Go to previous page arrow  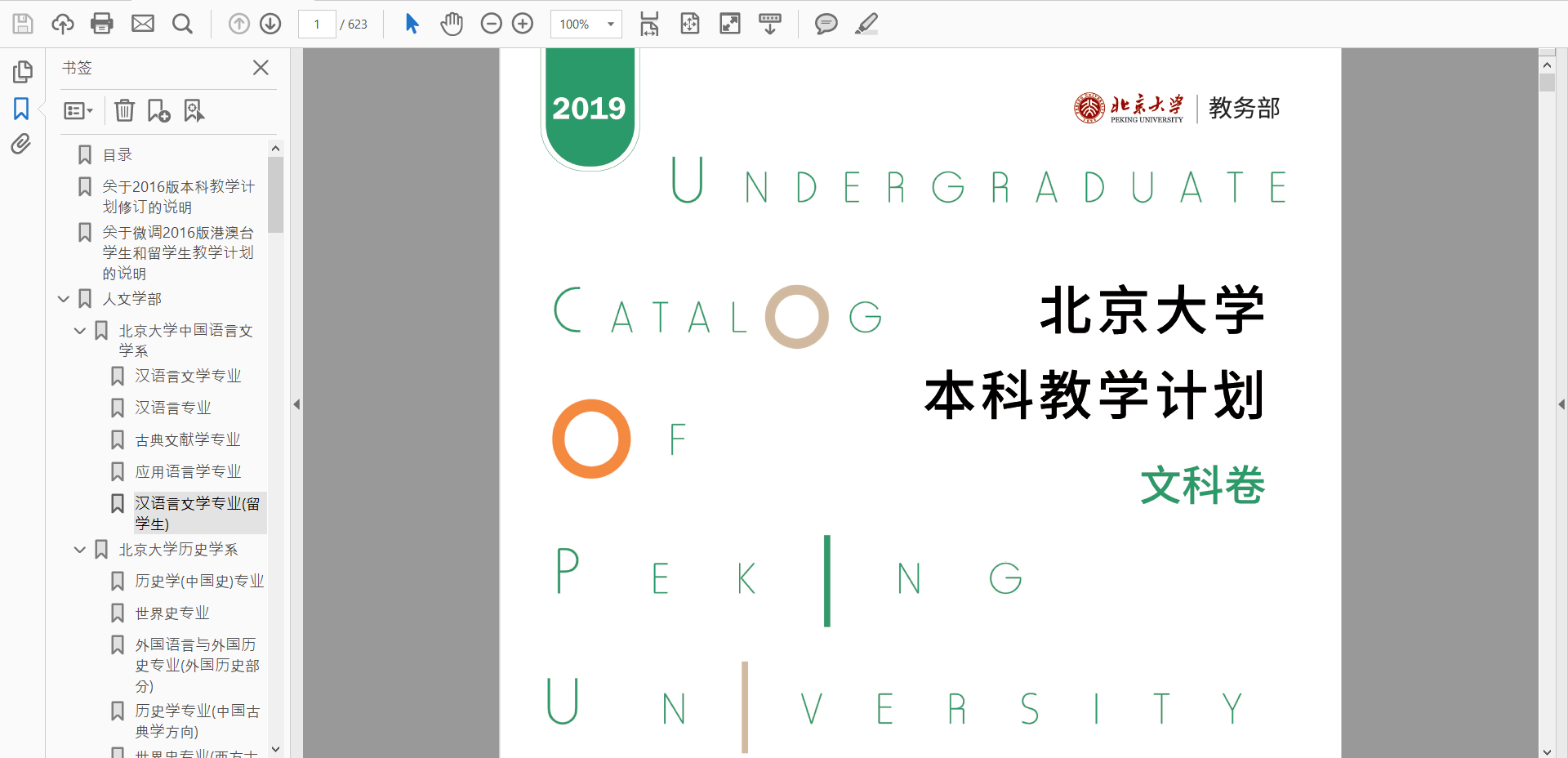pos(238,24)
